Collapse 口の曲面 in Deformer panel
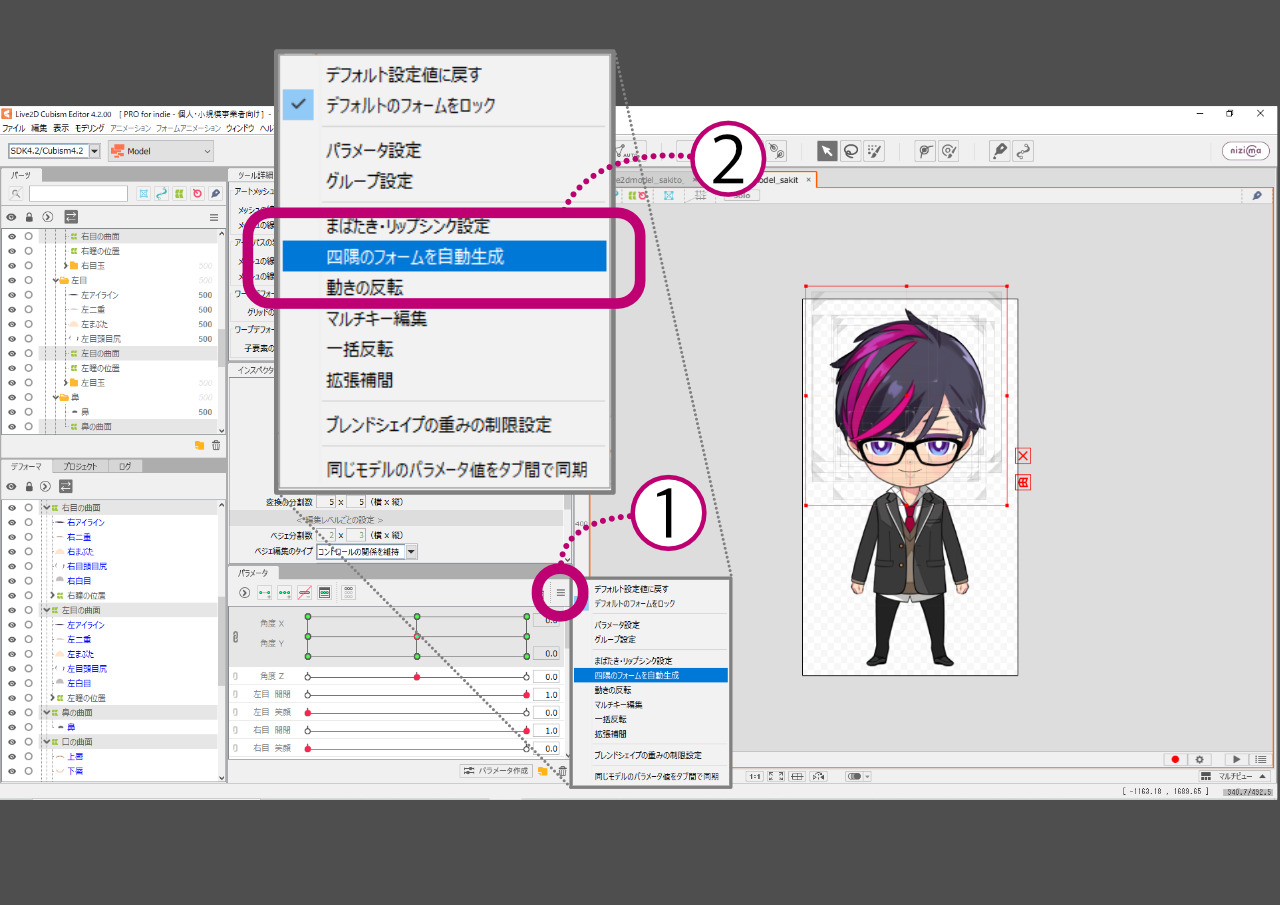Image resolution: width=1280 pixels, height=905 pixels. (47, 742)
